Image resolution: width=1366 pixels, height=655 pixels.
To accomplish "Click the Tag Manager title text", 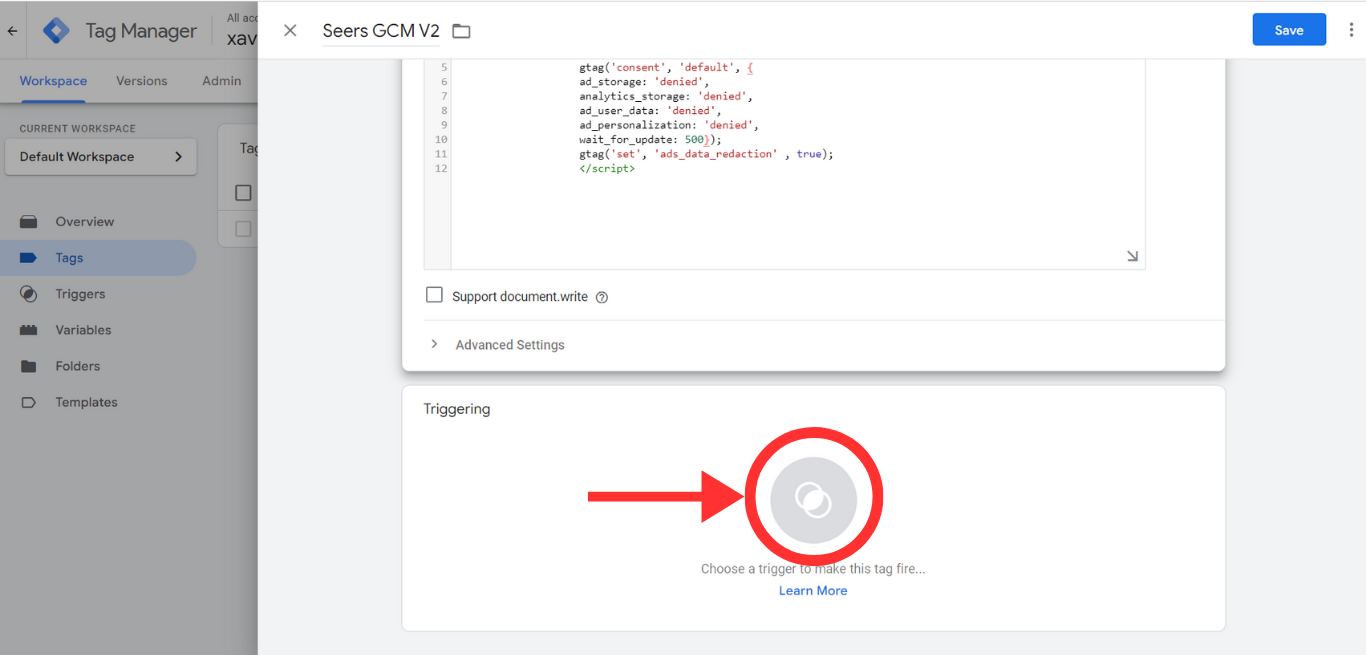I will 141,31.
